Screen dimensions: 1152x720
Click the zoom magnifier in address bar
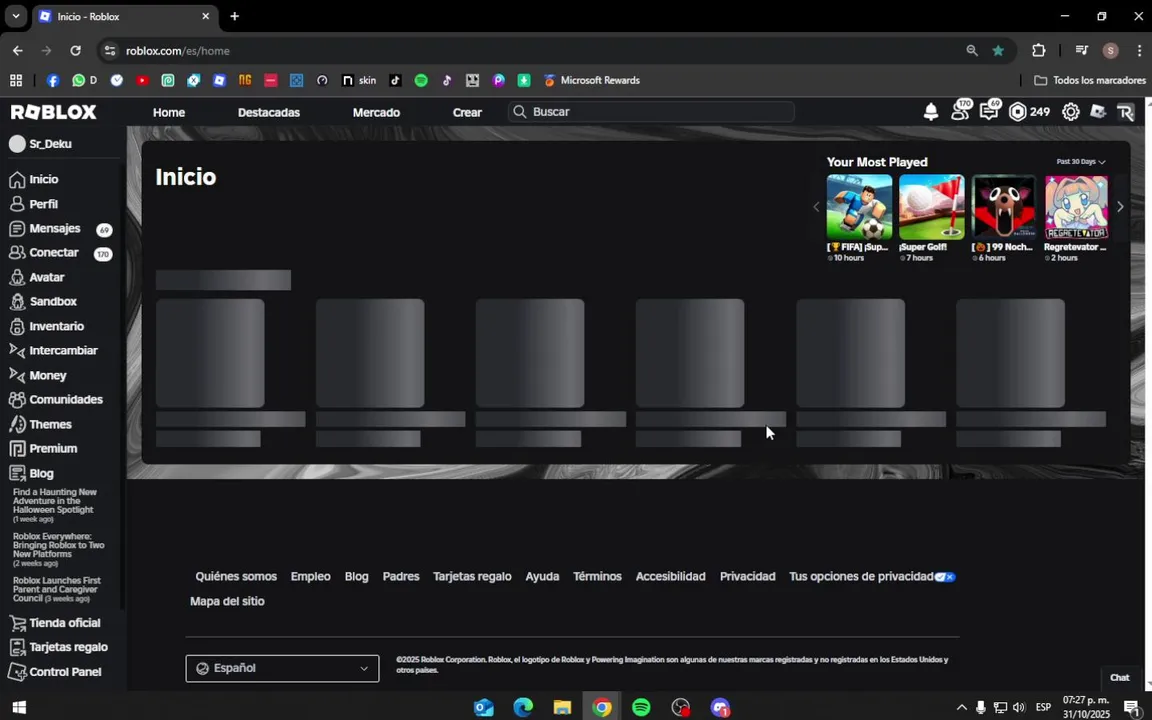(x=972, y=51)
